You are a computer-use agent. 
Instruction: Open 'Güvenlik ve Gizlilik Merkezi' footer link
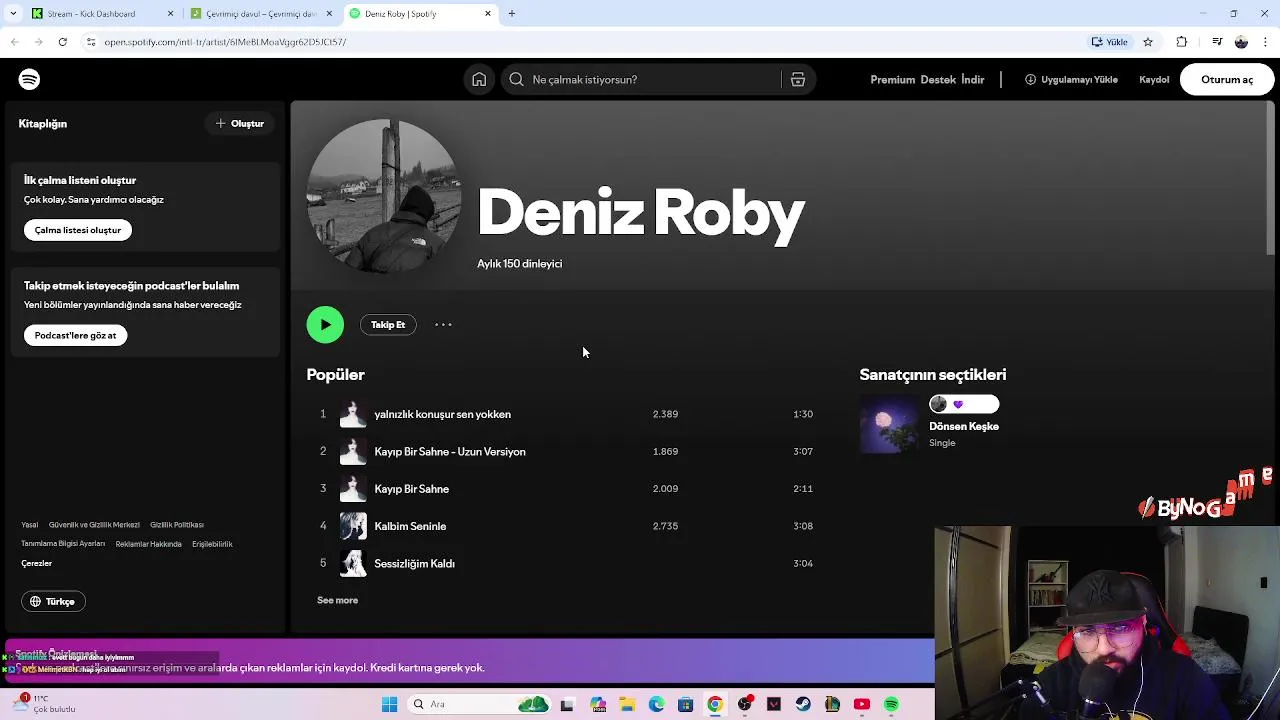[x=94, y=525]
